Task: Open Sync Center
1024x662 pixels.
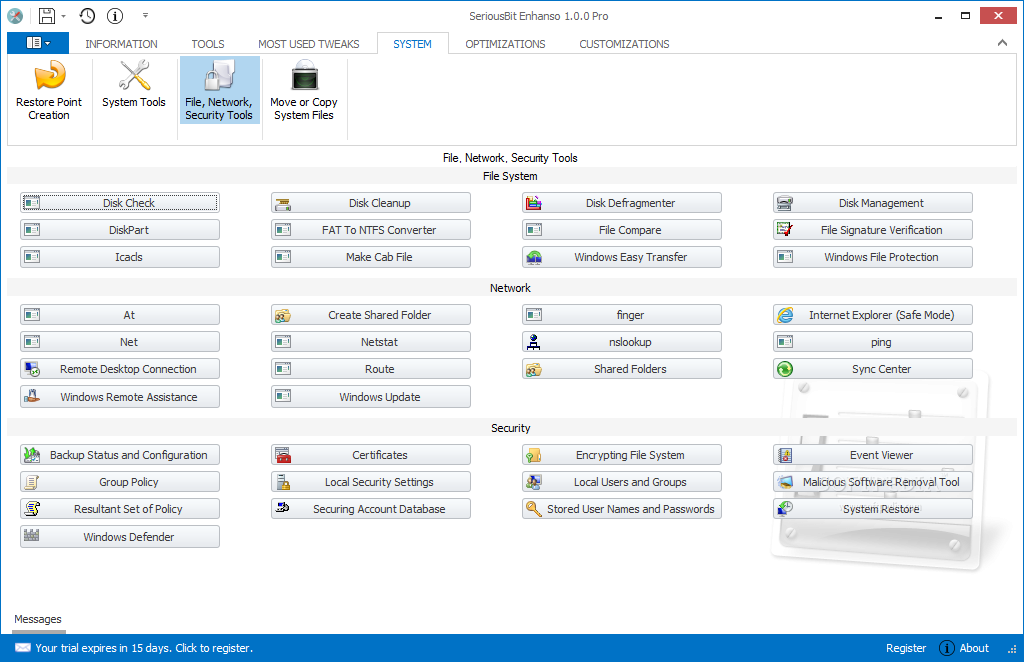Action: tap(872, 369)
